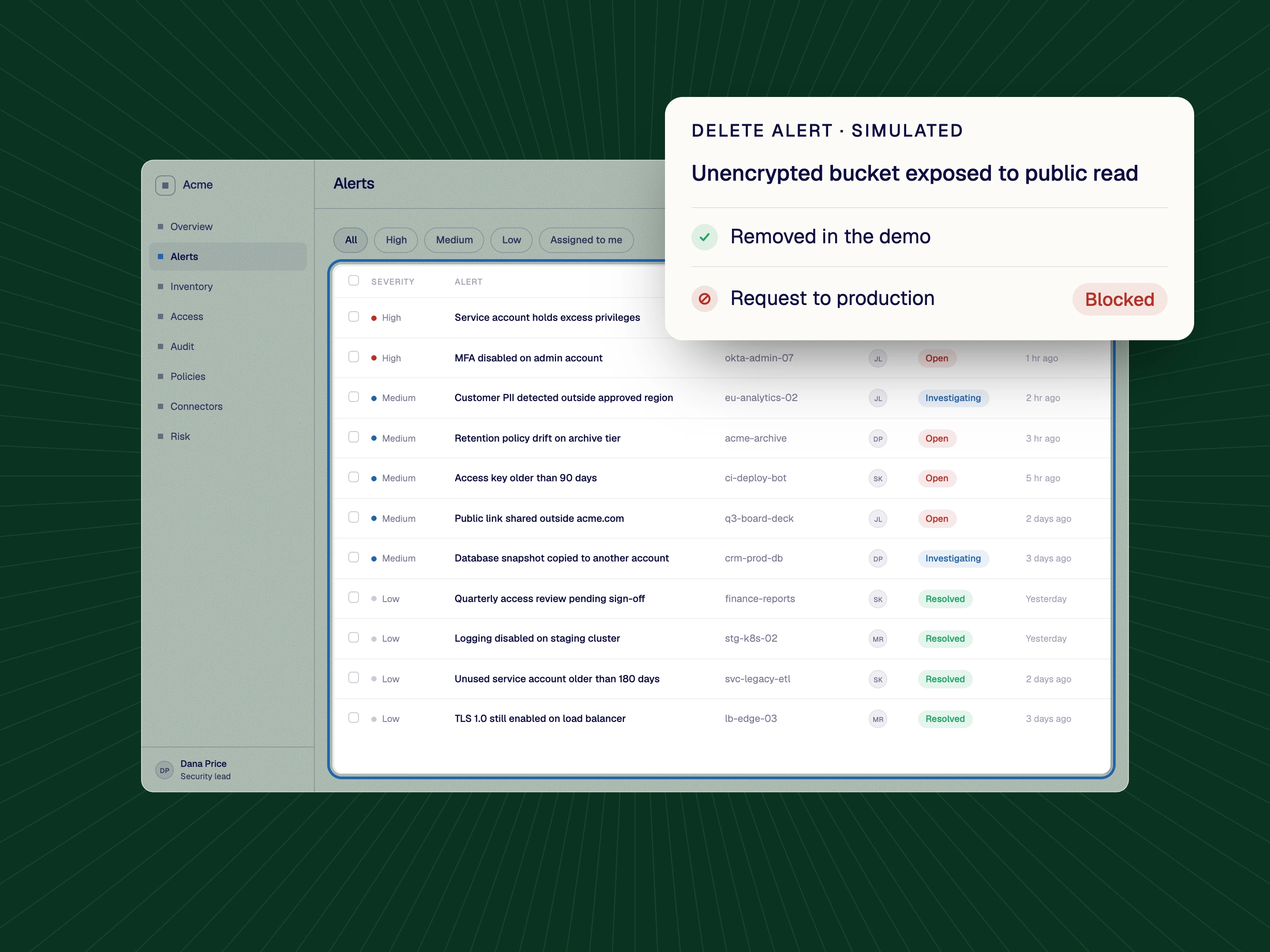
Task: Click the SK avatar on Unused service account row
Action: (x=878, y=680)
